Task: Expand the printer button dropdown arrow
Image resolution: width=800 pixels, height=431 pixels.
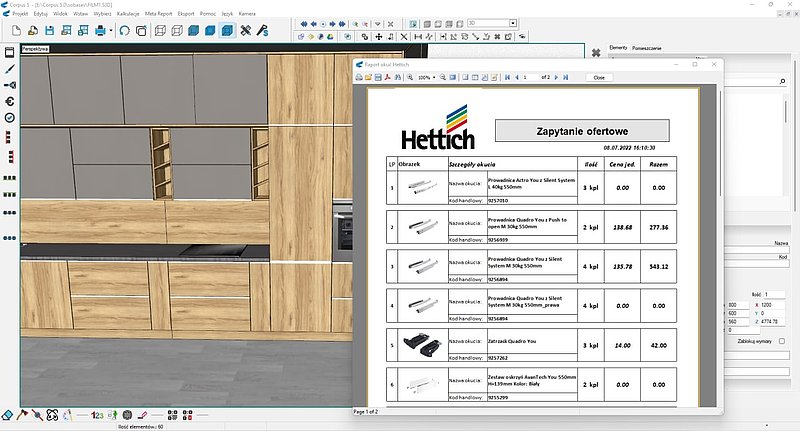Action: pos(109,32)
